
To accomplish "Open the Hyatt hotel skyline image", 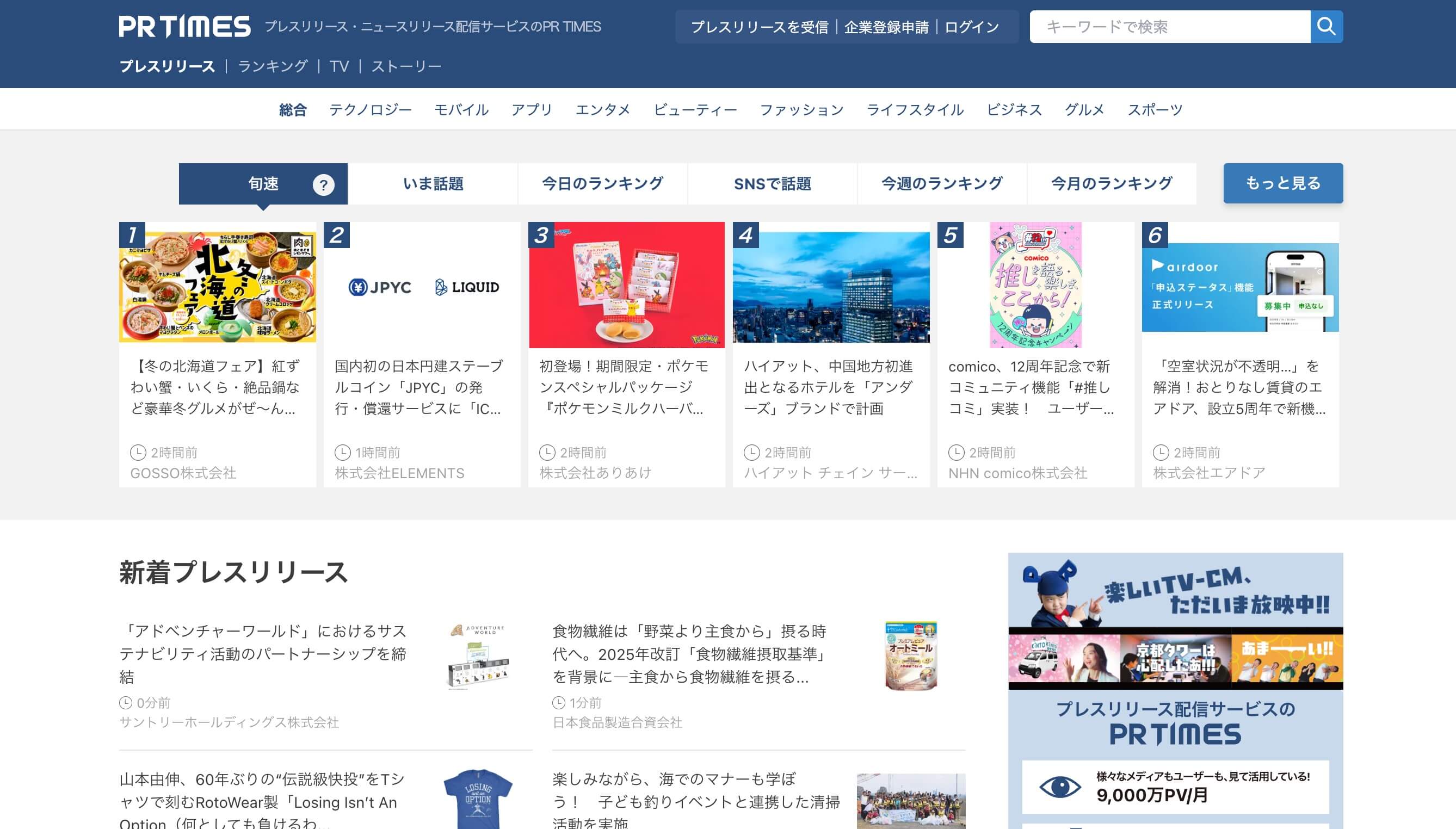I will pos(831,287).
